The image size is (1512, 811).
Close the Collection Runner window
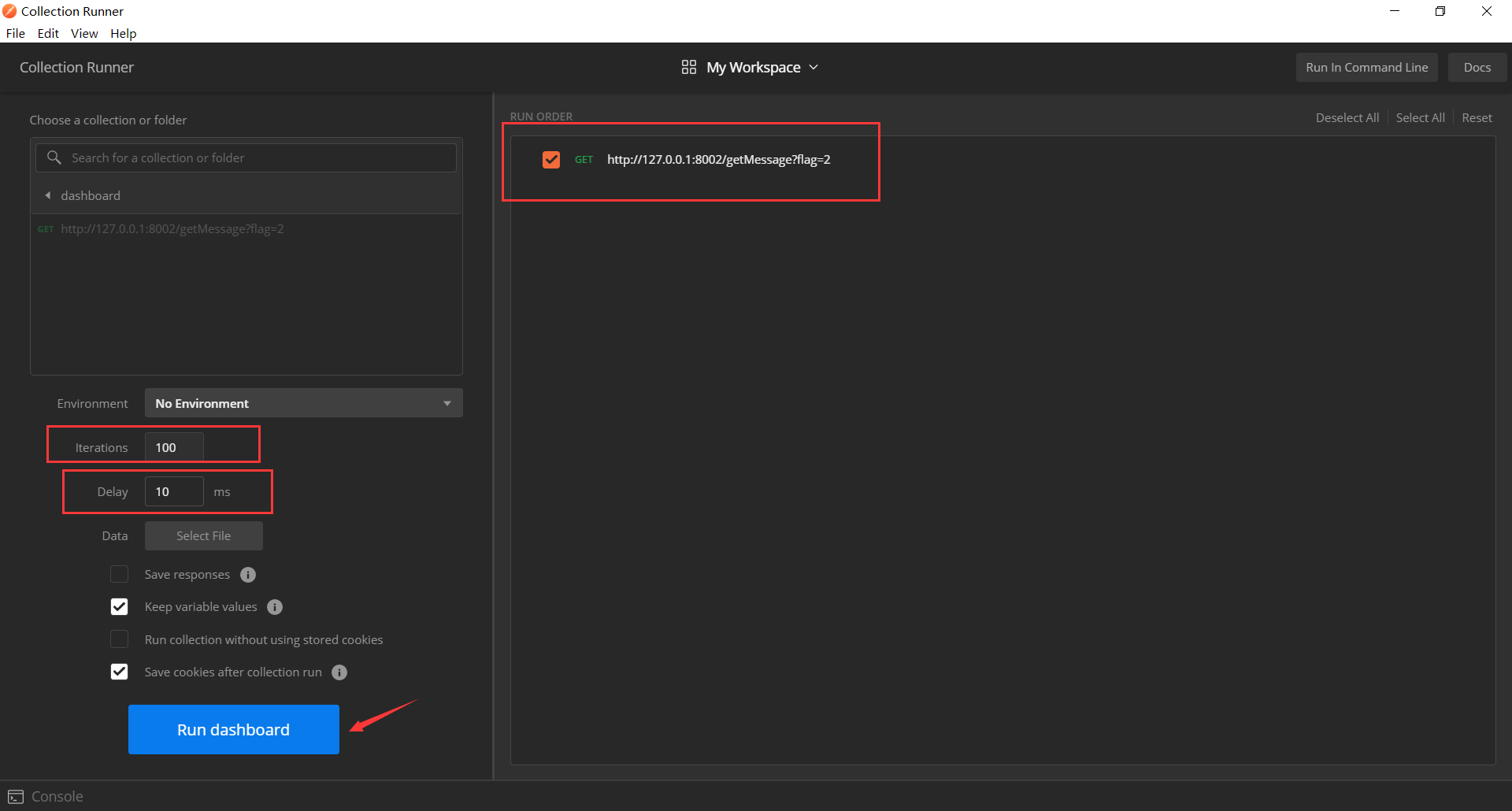pyautogui.click(x=1487, y=11)
